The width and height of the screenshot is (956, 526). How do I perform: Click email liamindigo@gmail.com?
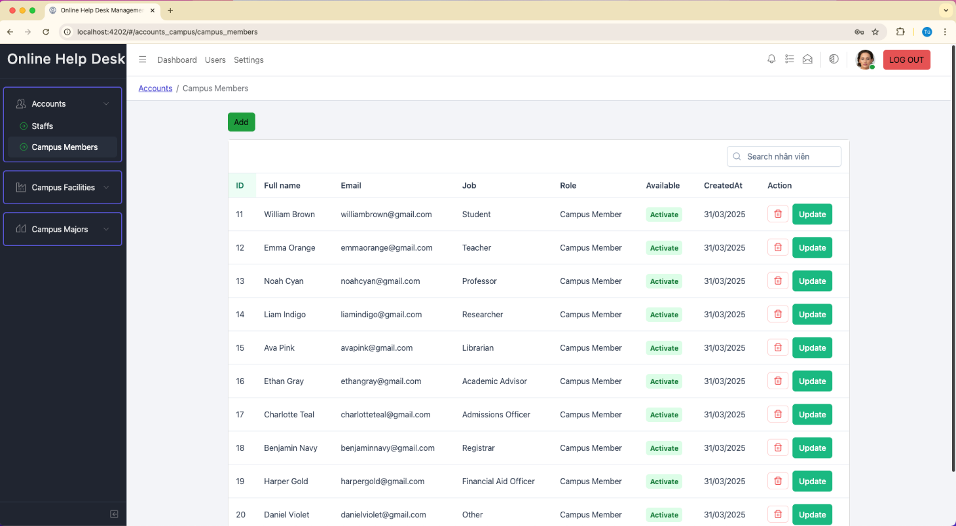click(x=381, y=315)
